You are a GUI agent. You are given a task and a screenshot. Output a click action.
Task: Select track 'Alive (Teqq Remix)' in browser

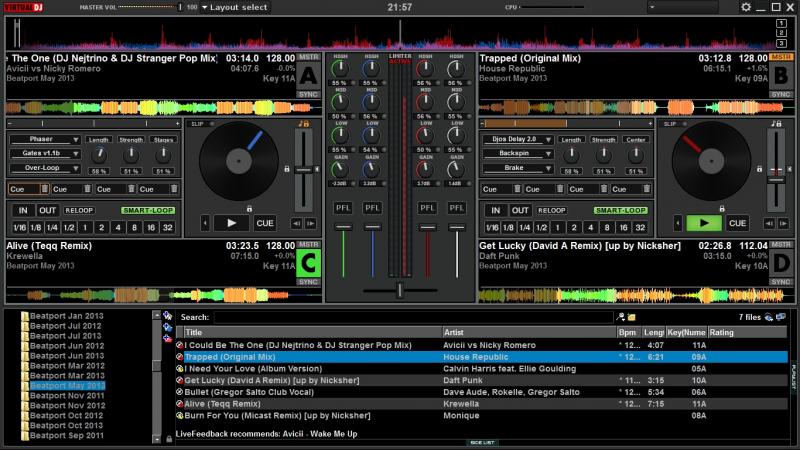click(481, 404)
